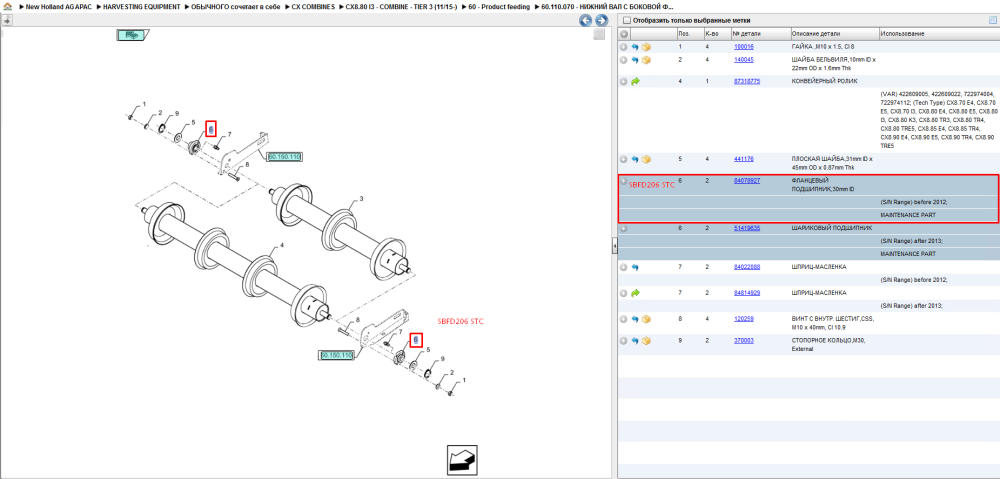The image size is (1000, 479).
Task: Toggle 'Отобразить только выбранные метки' checkbox
Action: coord(626,20)
